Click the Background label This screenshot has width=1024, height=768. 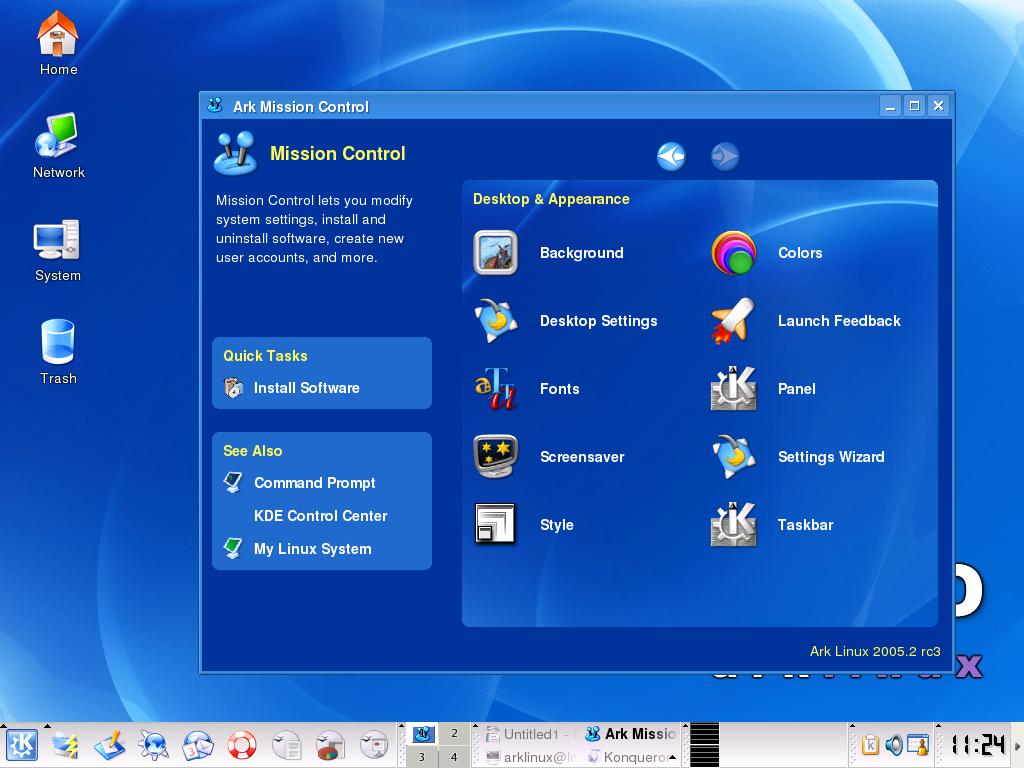coord(581,253)
